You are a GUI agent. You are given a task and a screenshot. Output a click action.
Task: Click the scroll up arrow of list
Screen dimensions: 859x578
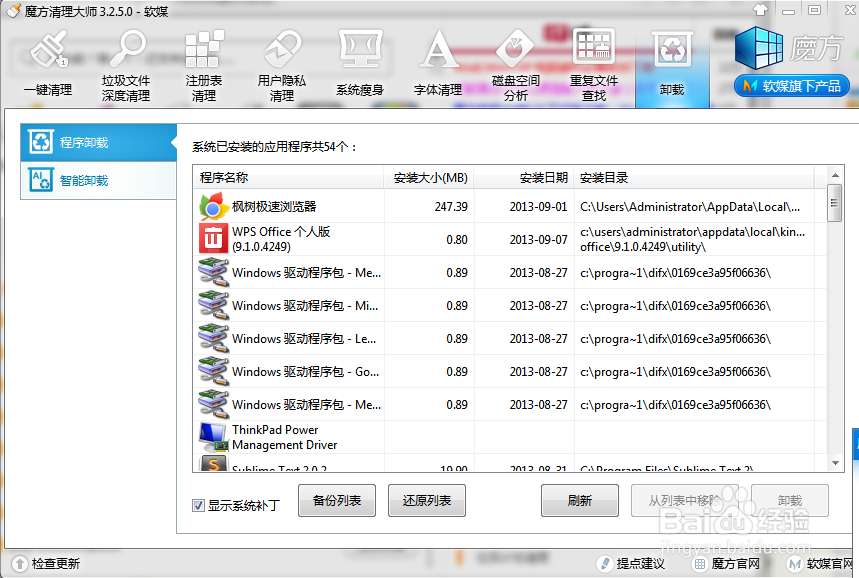[835, 175]
